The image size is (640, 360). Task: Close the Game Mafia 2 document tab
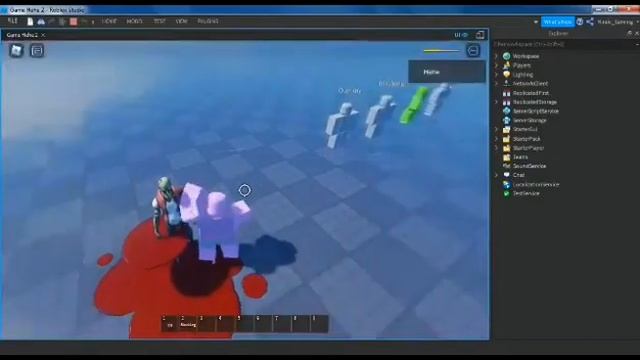coord(43,35)
